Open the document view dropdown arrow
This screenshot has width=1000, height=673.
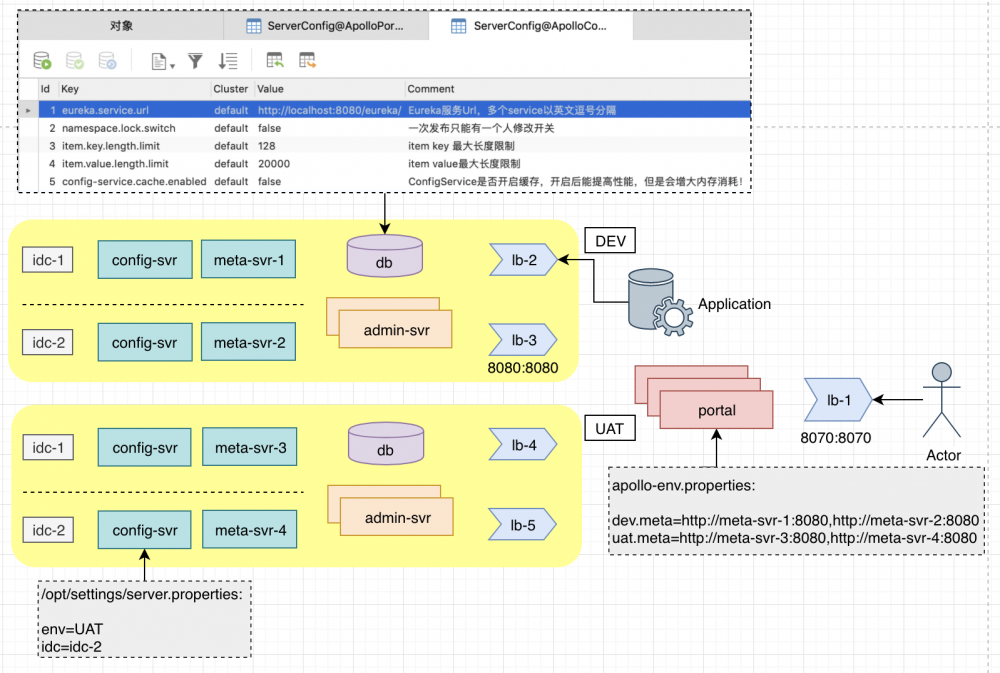pos(172,65)
